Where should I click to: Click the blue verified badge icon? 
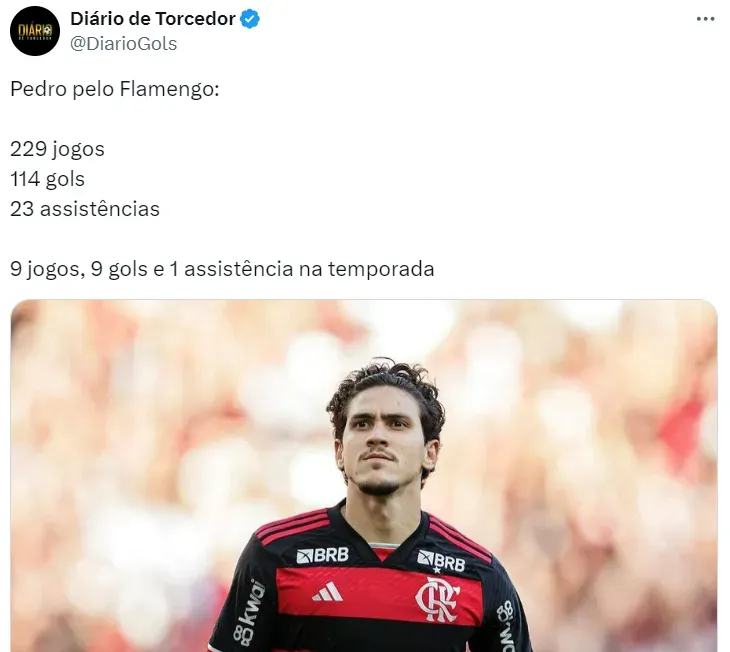250,19
